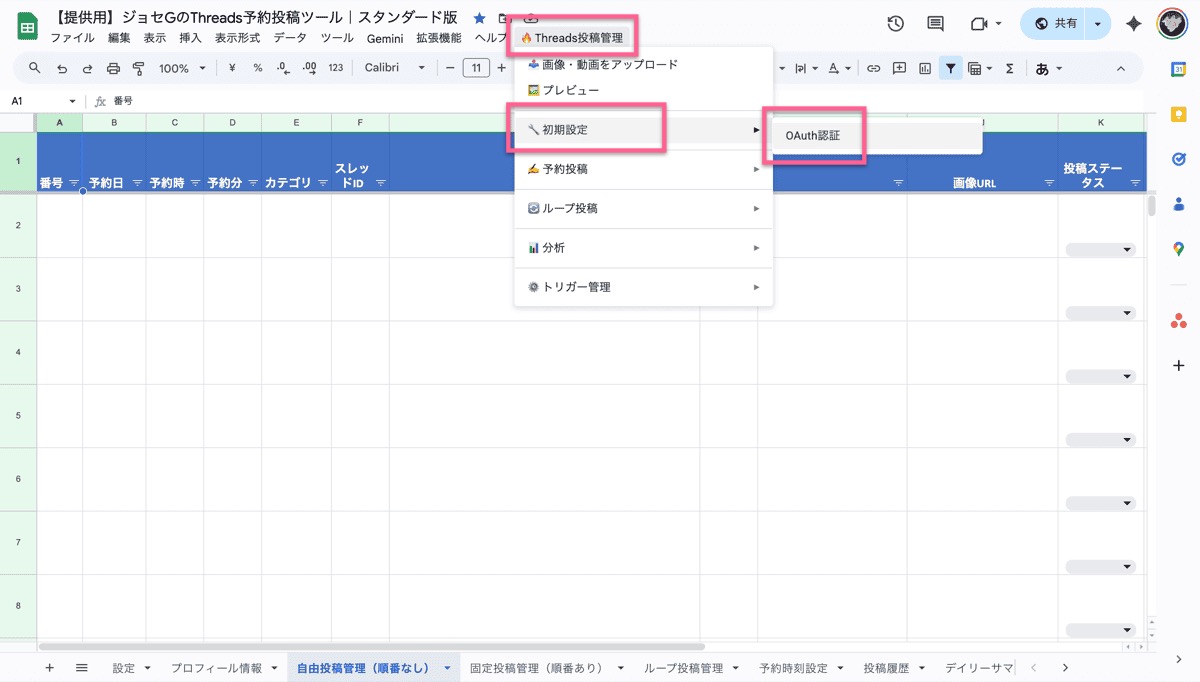
Task: Activate the paint format tool
Action: (138, 68)
